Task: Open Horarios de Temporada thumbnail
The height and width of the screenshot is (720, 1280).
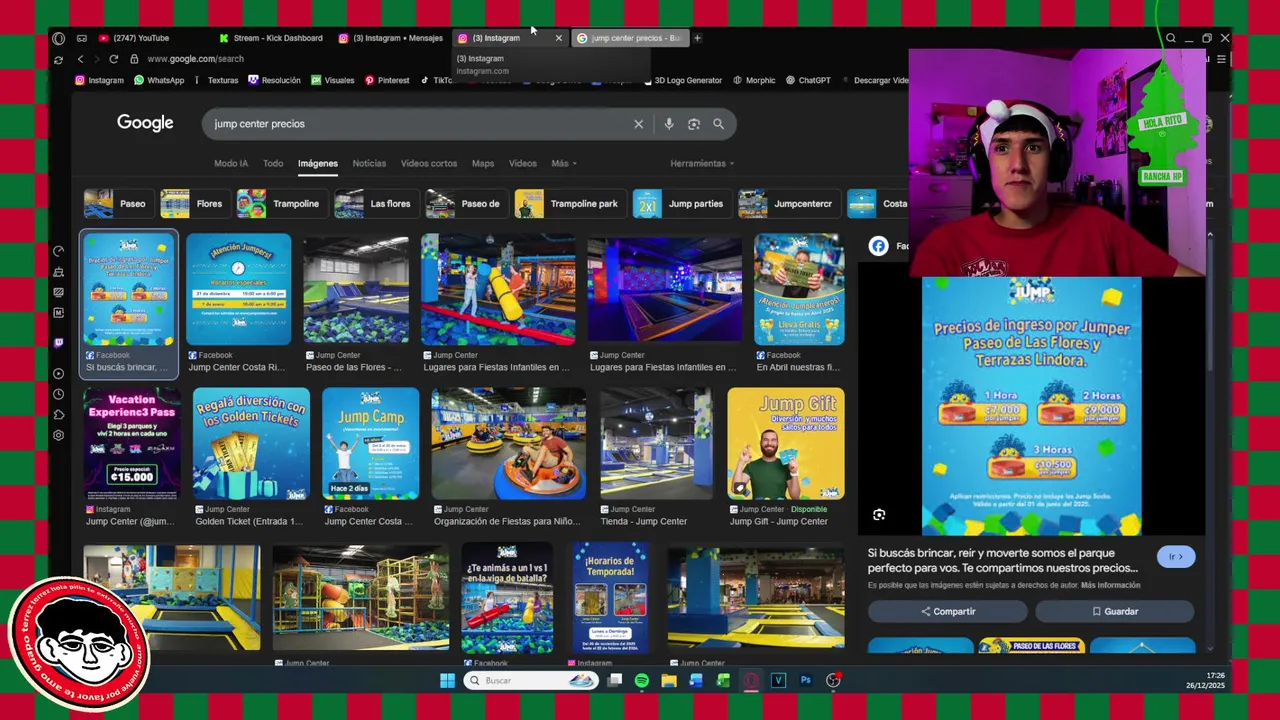Action: coord(610,599)
